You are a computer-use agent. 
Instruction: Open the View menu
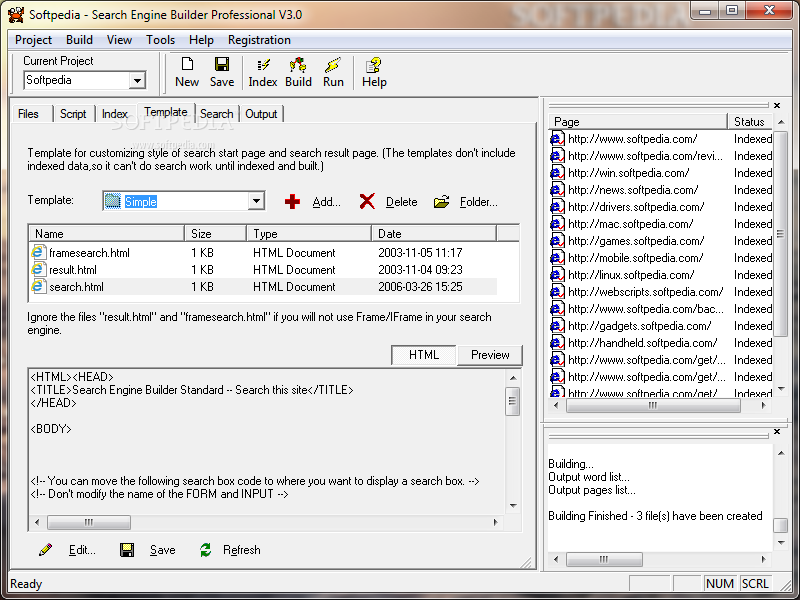tap(119, 40)
